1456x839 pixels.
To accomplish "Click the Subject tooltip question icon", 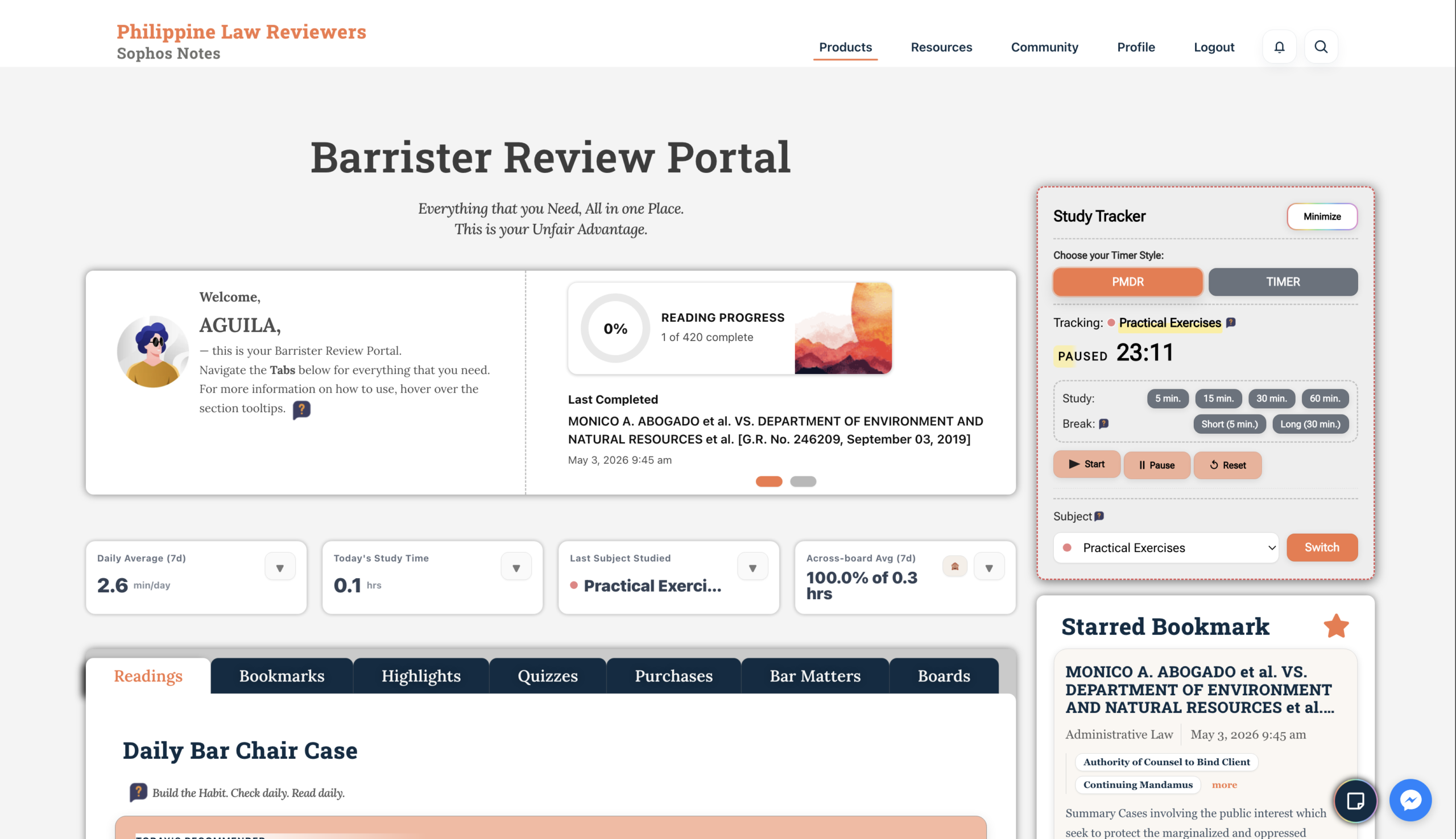I will coord(1099,516).
